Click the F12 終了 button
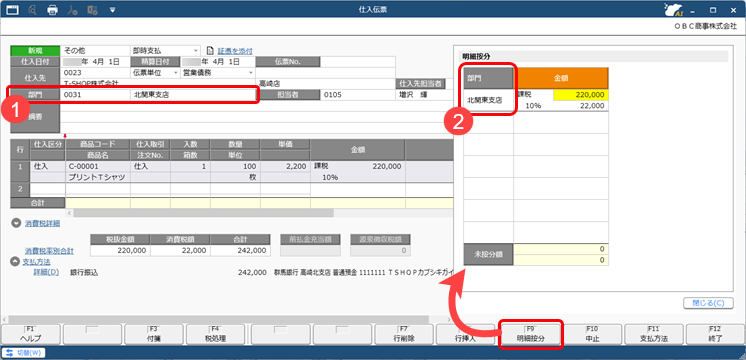Screen dimensions: 746x360 (x=716, y=334)
